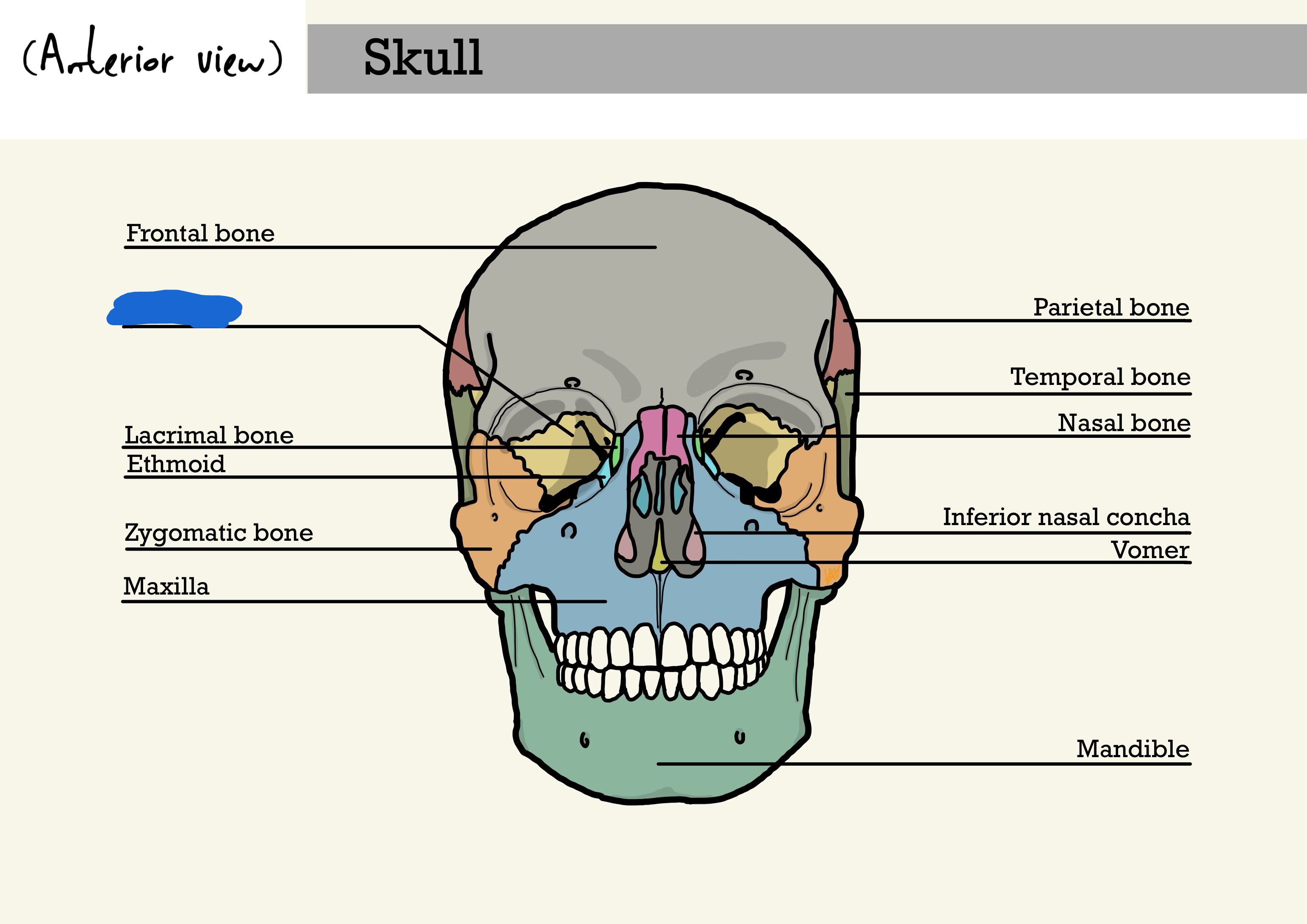The height and width of the screenshot is (924, 1307).
Task: Click the "Skull" title text
Action: (423, 57)
